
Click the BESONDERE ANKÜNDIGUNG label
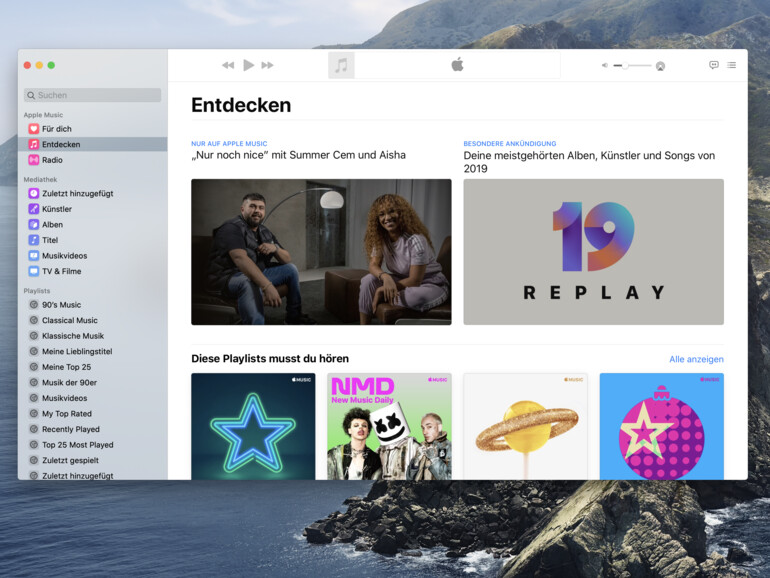click(510, 144)
